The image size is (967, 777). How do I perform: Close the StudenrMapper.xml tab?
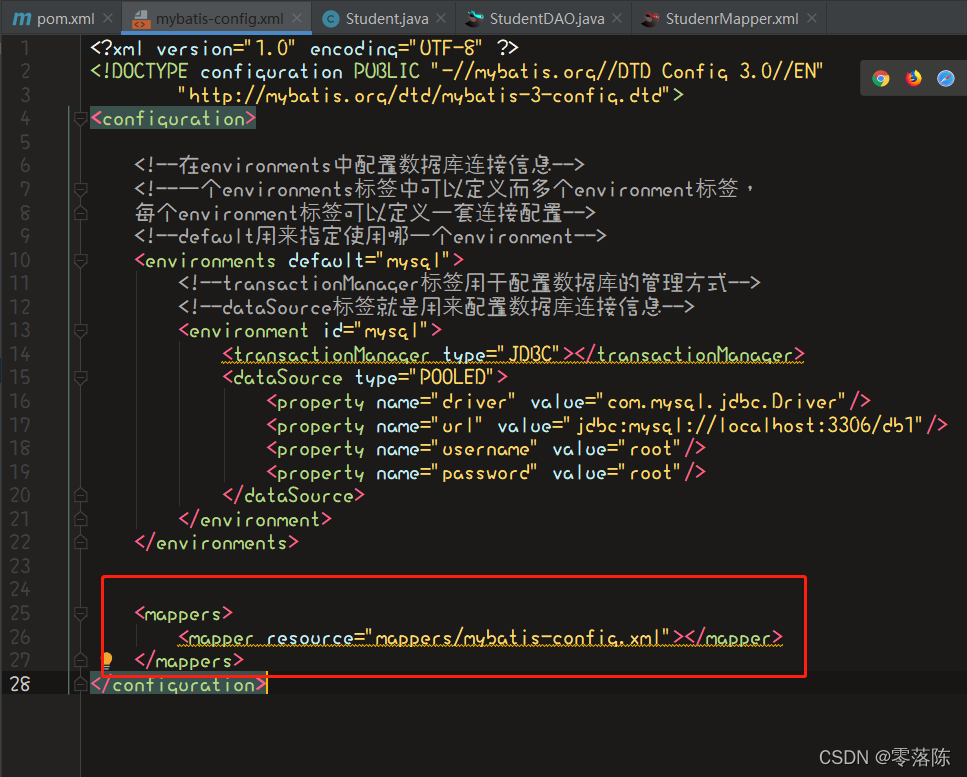812,18
